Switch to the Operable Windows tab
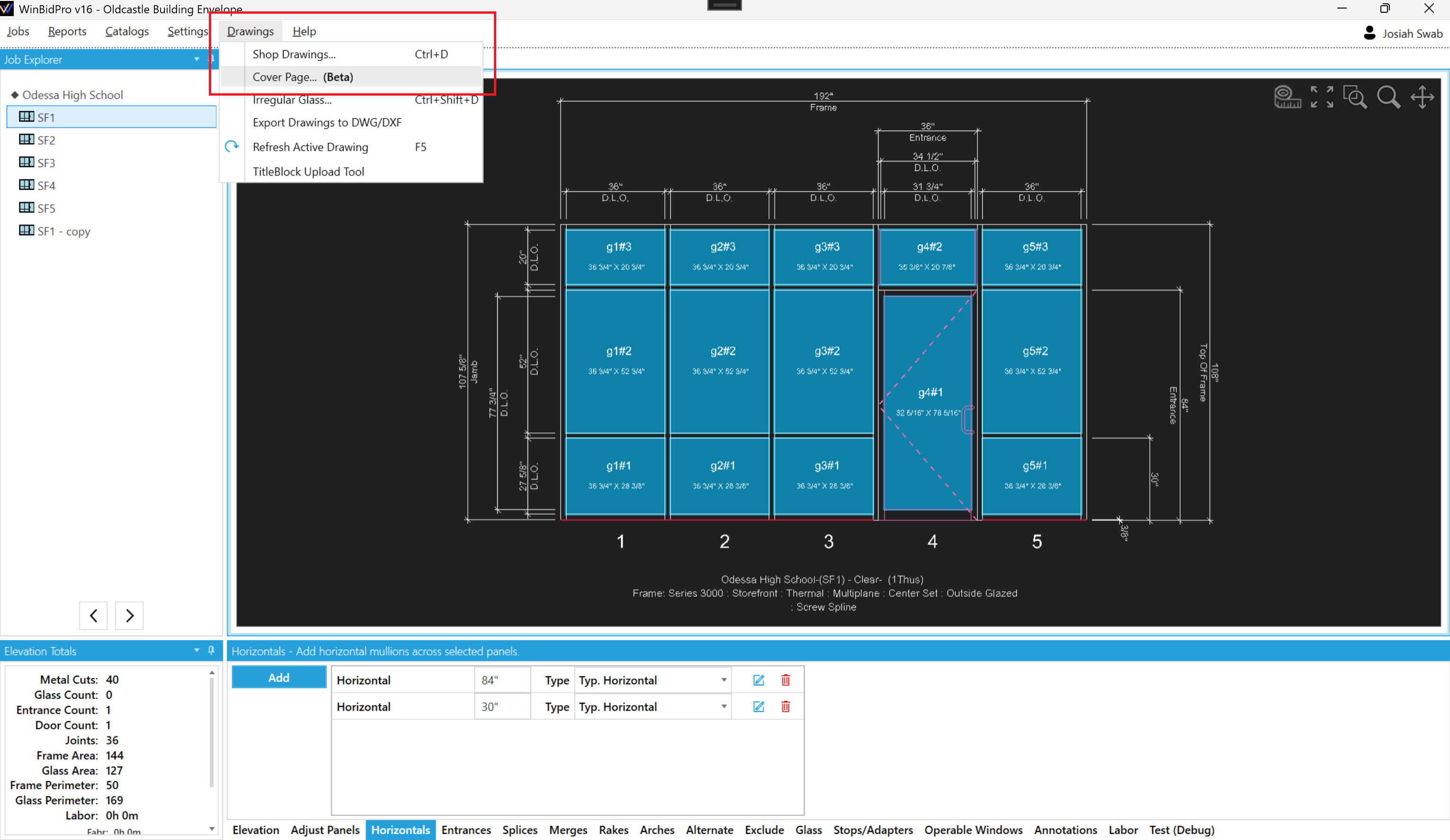This screenshot has width=1450, height=840. [x=974, y=830]
